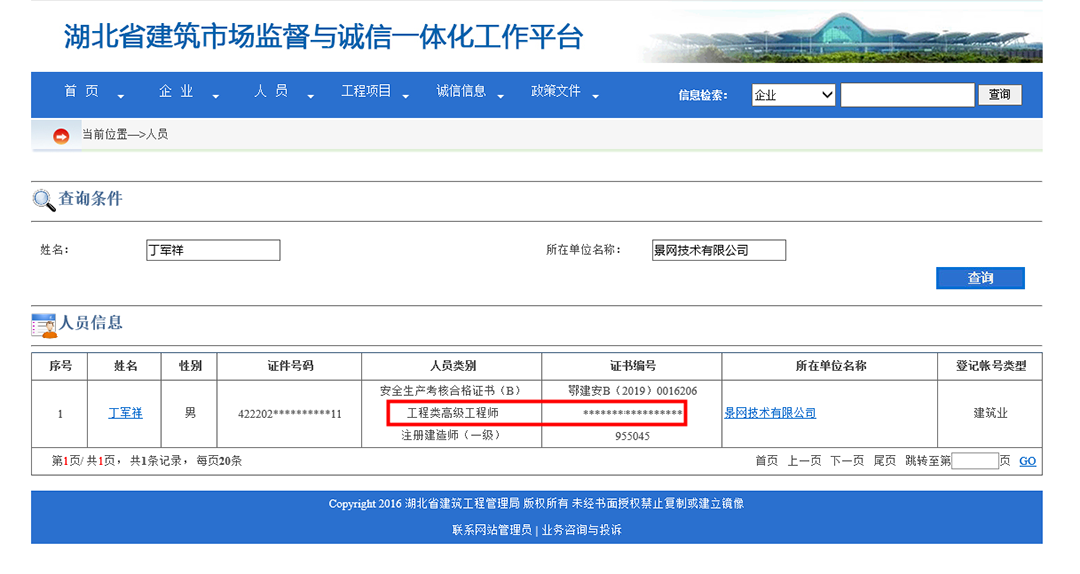Expand the 工程项目 menu arrow
Image resolution: width=1080 pixels, height=574 pixels.
click(x=406, y=97)
